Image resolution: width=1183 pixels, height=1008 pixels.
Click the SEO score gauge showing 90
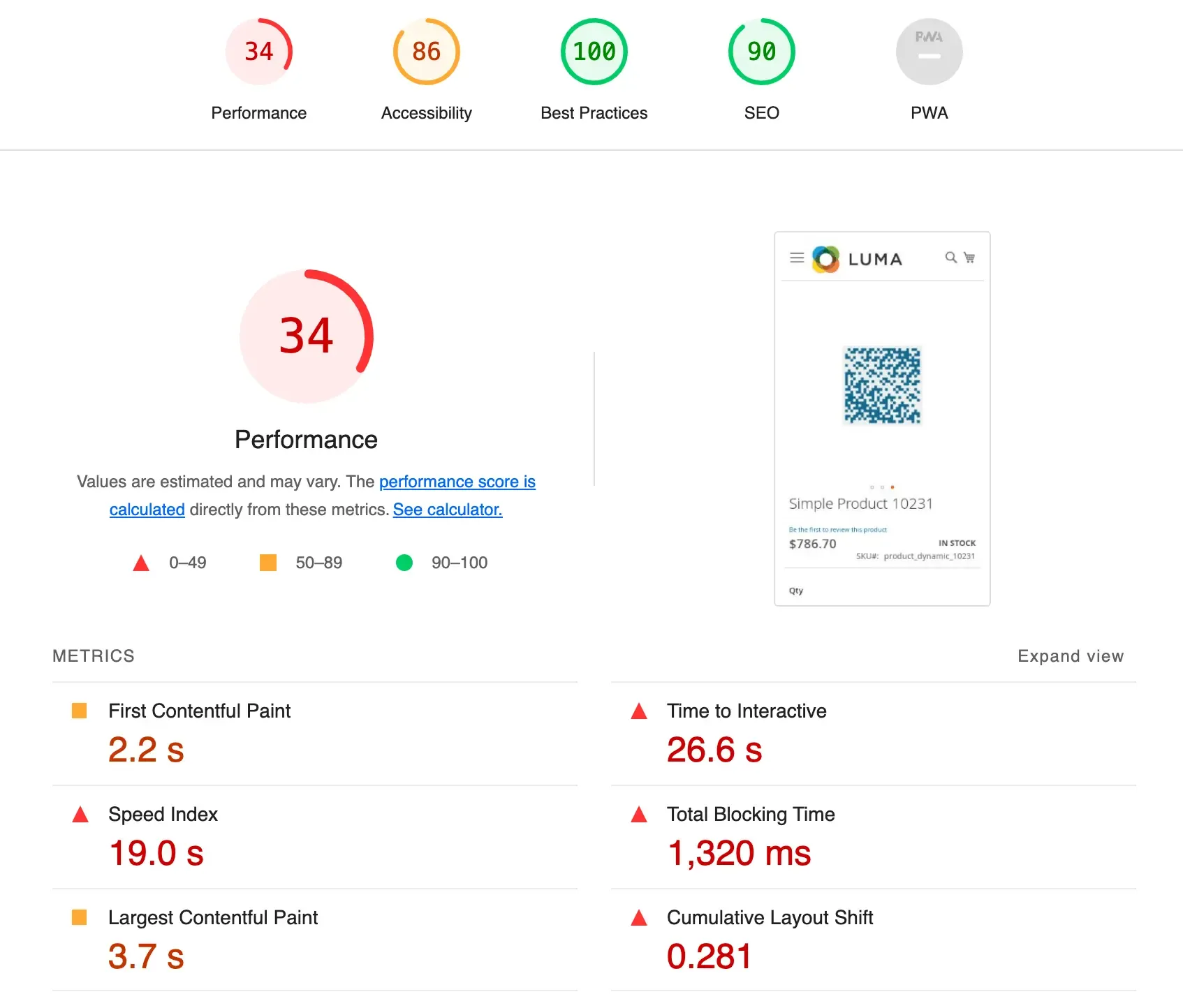coord(761,52)
